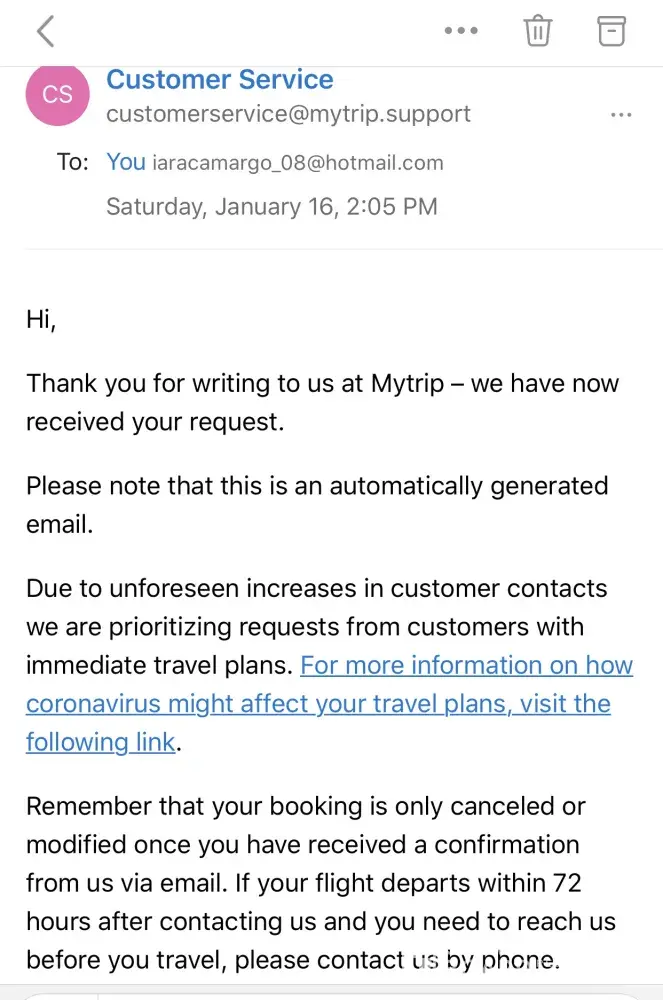Open message options dots beside sender address
Screen dimensions: 663x1000
point(621,115)
